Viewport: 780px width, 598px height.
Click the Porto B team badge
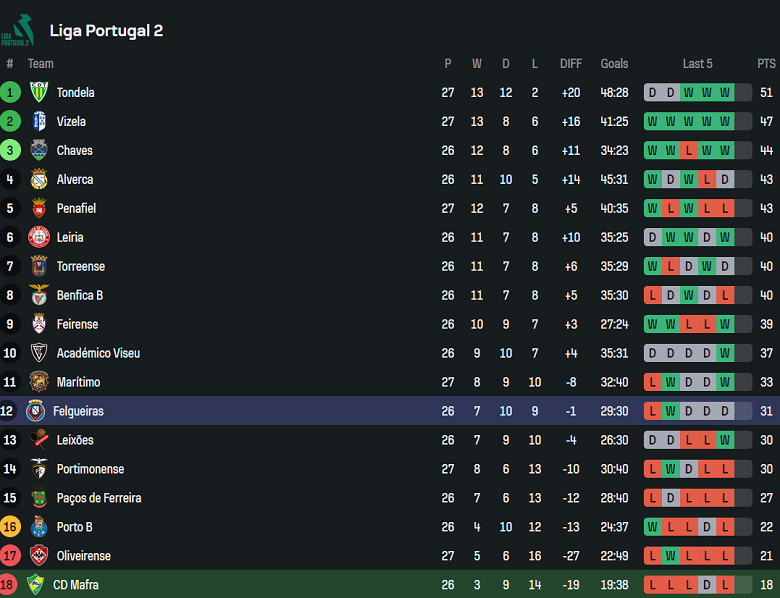pyautogui.click(x=39, y=527)
